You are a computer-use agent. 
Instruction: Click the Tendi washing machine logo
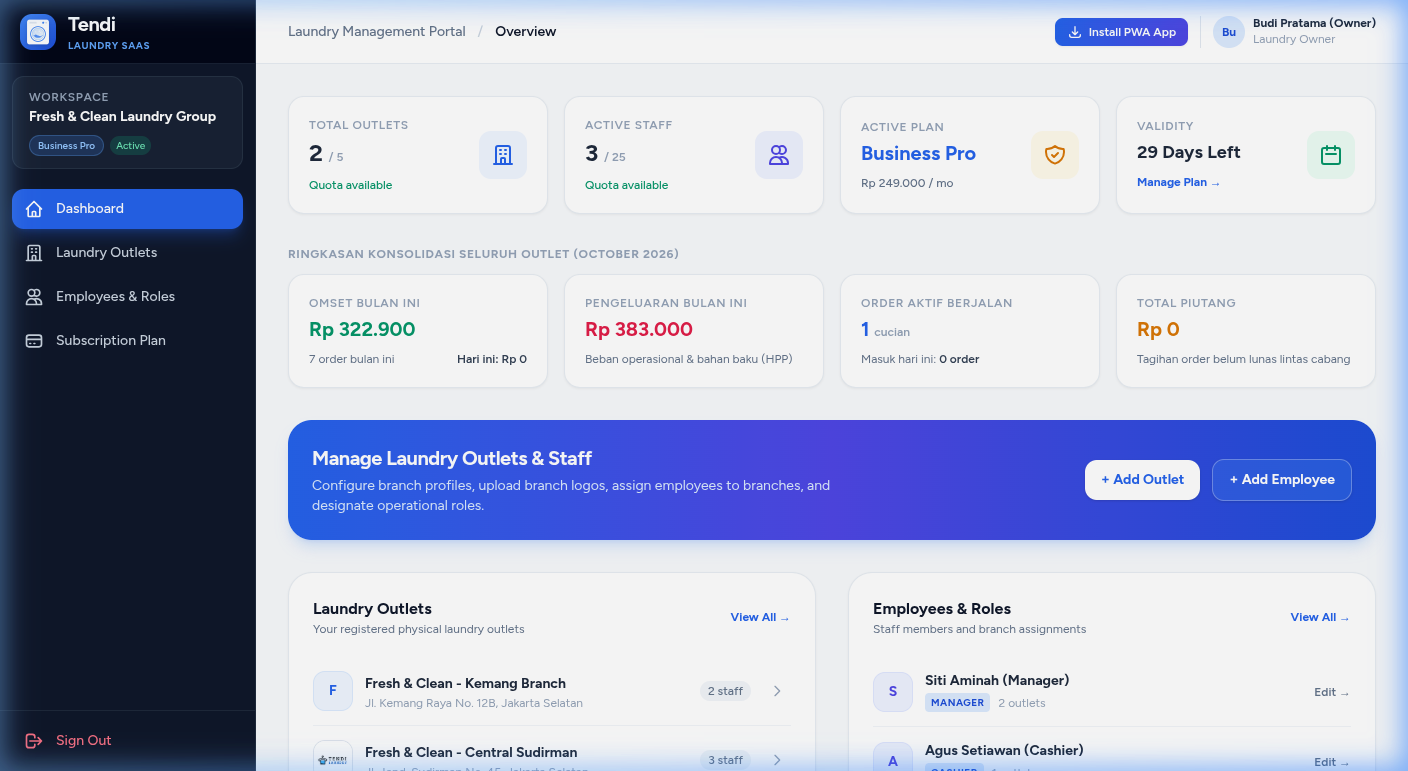coord(38,32)
